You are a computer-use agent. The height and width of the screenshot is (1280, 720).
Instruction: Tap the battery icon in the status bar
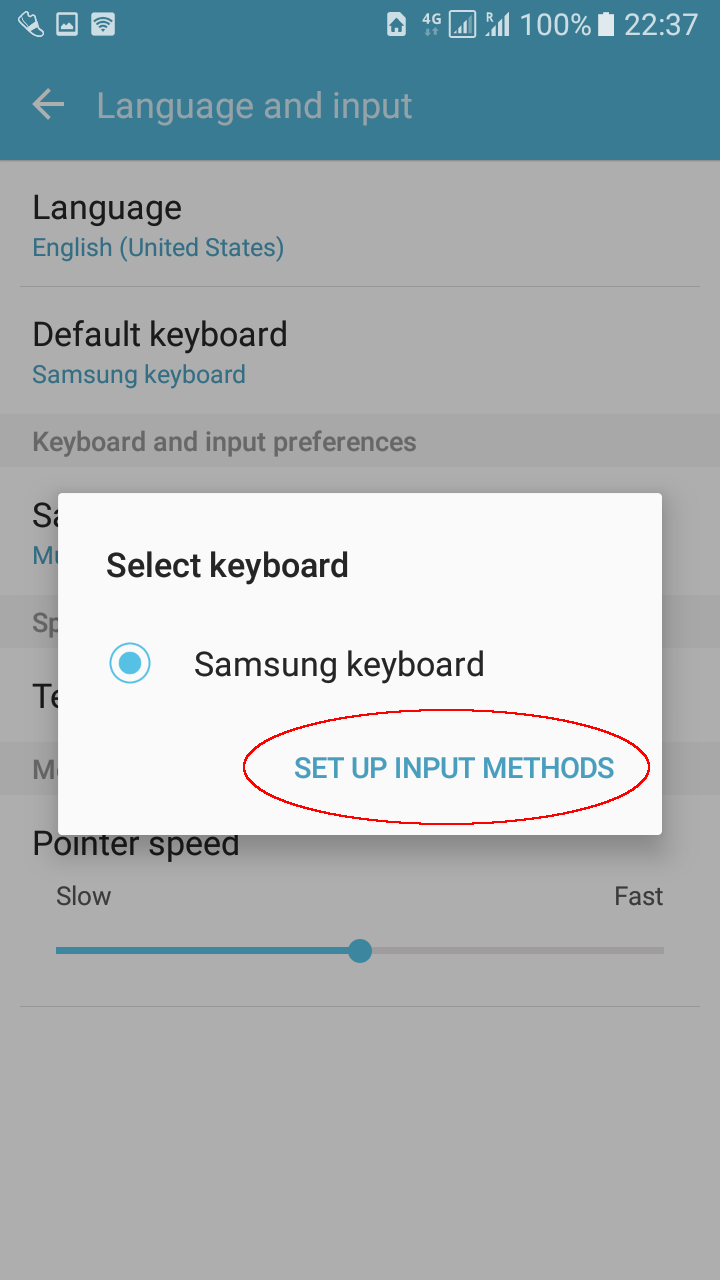coord(605,24)
